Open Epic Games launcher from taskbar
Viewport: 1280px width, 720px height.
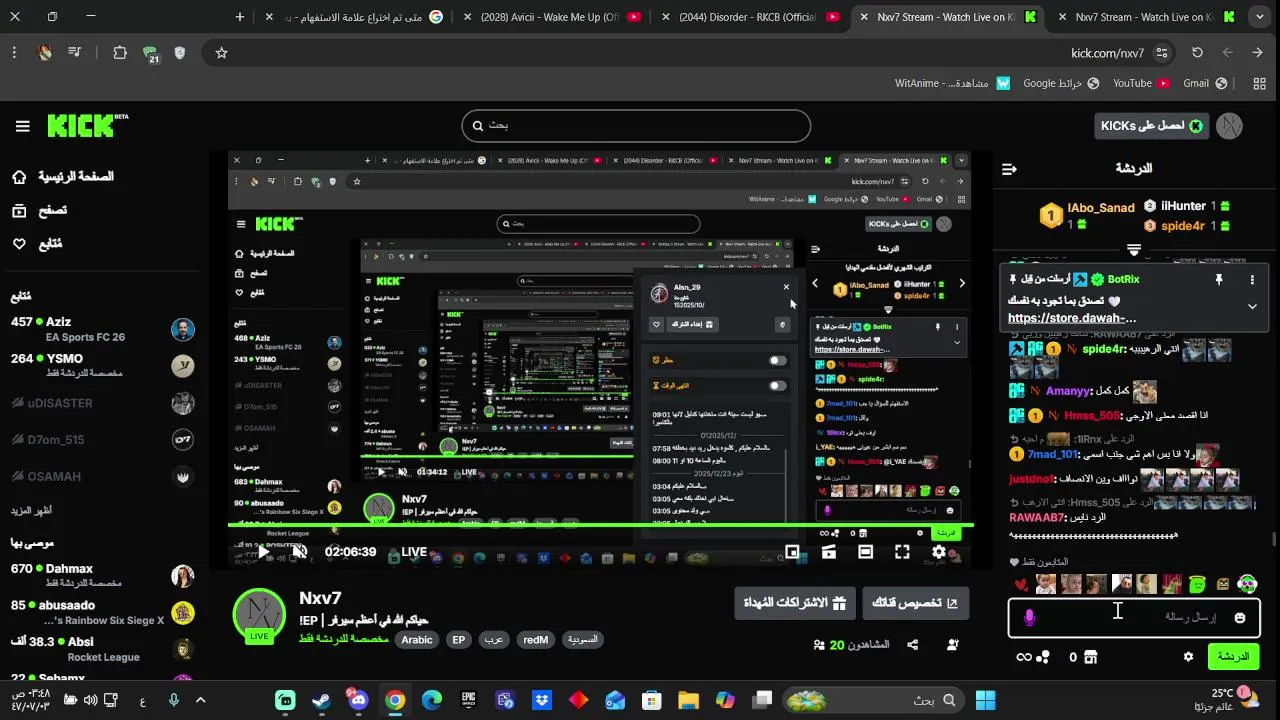coord(468,700)
